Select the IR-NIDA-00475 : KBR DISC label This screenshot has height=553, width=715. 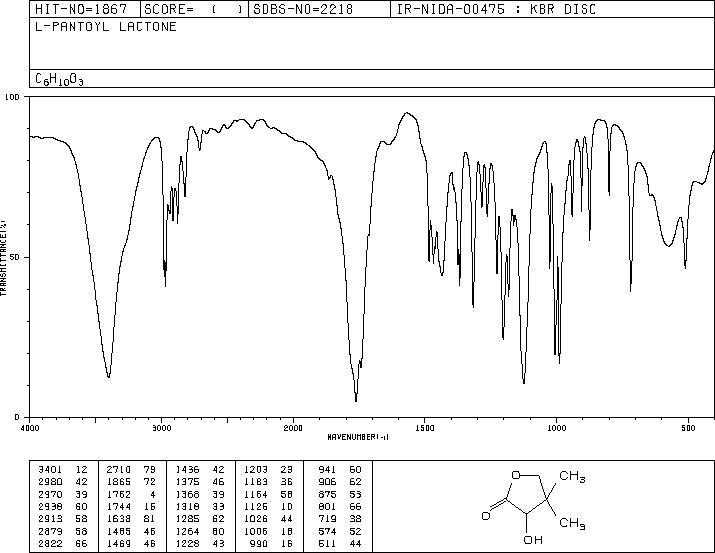coord(496,9)
